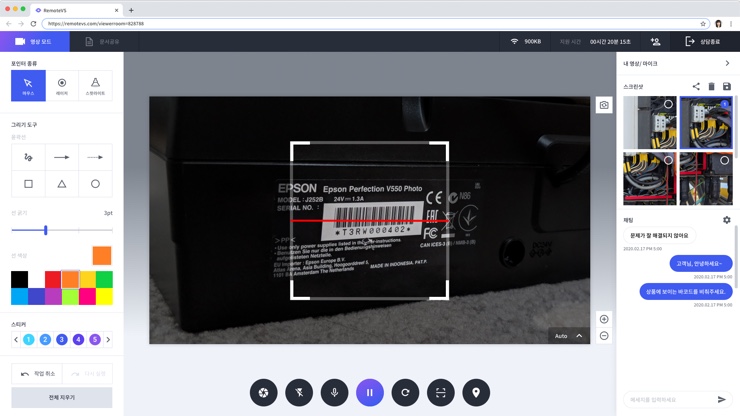This screenshot has height=416, width=740.
Task: Toggle selection circle on third screenshot thumbnail
Action: (668, 161)
